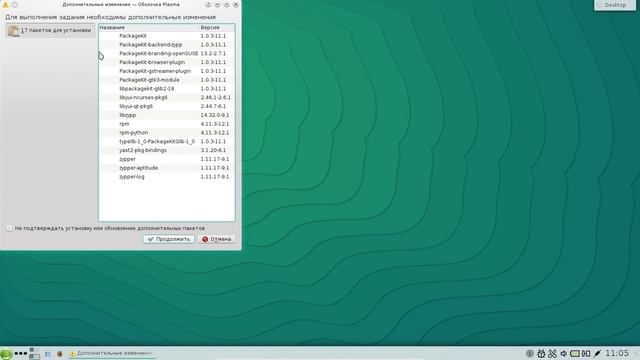Click the show desktop icon next to pager
Image resolution: width=640 pixels, height=360 pixels.
(48, 354)
